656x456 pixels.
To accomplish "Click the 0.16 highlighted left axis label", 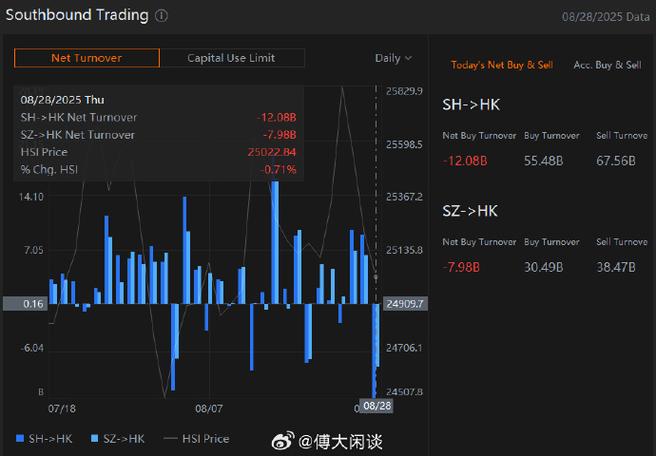I will coord(33,303).
